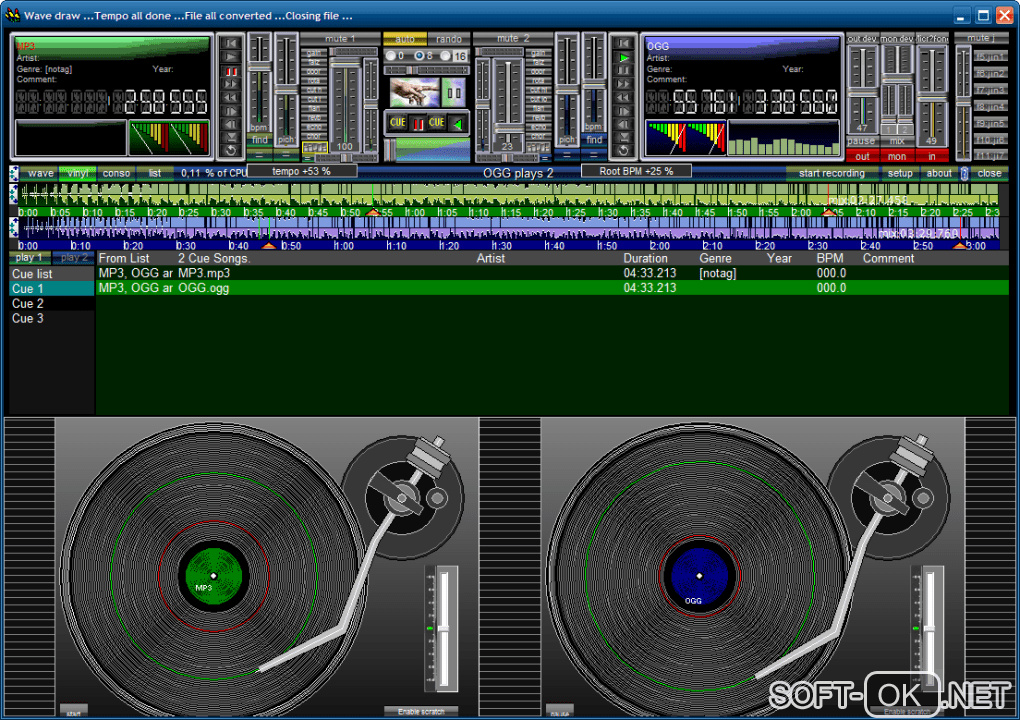The image size is (1020, 720).
Task: Toggle the red out button
Action: pos(863,156)
